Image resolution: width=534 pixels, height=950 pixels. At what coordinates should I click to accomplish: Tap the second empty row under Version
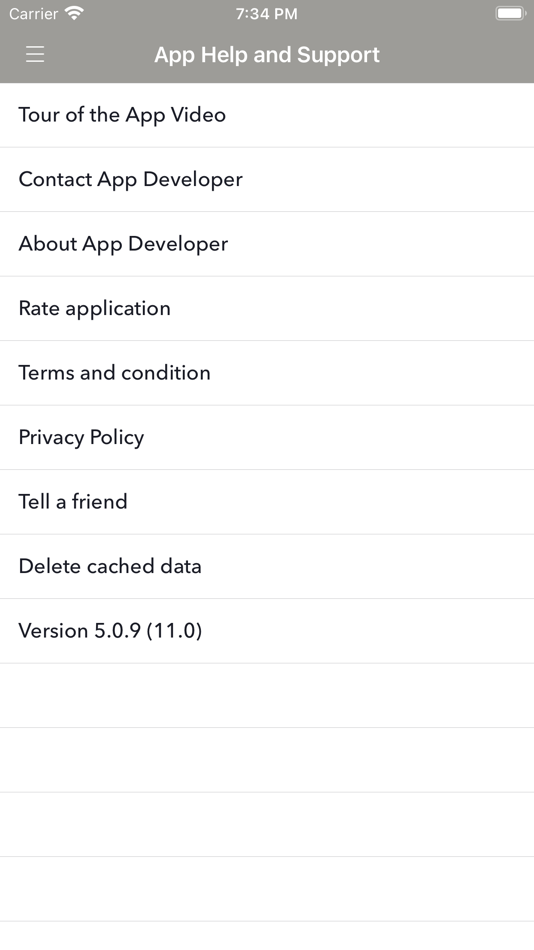tap(267, 760)
